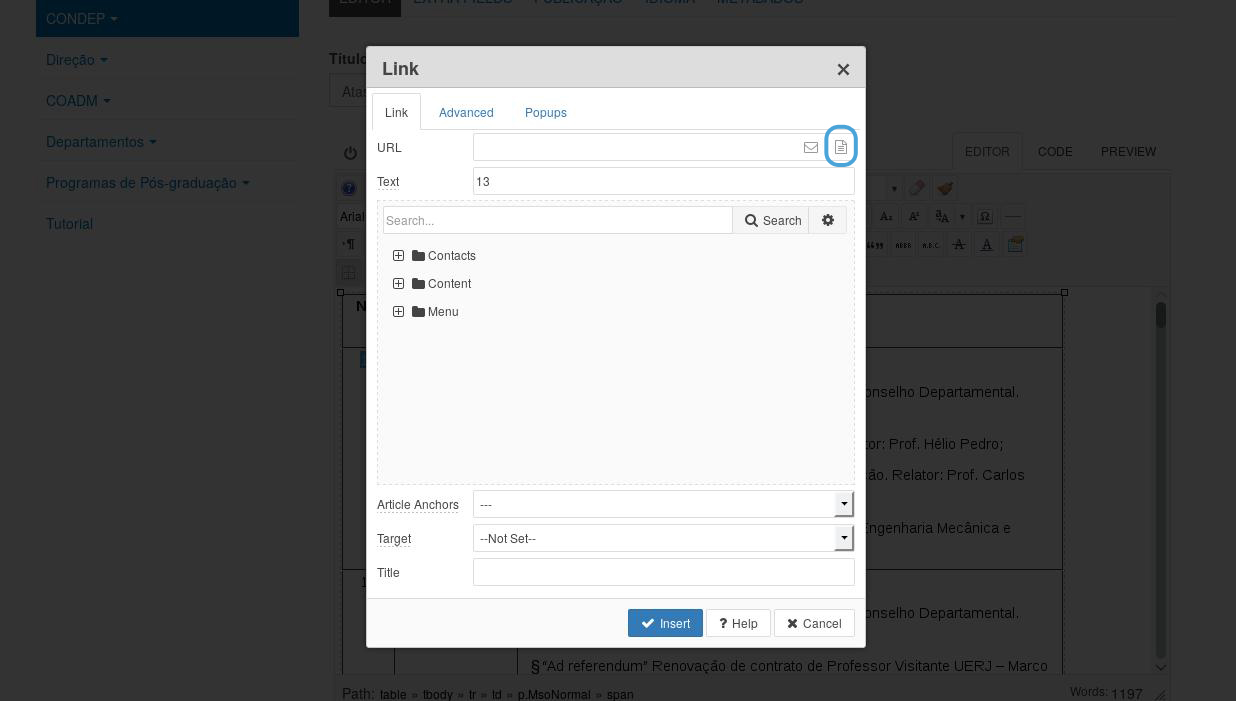
Task: Click the strikethrough A icon
Action: pyautogui.click(x=959, y=245)
